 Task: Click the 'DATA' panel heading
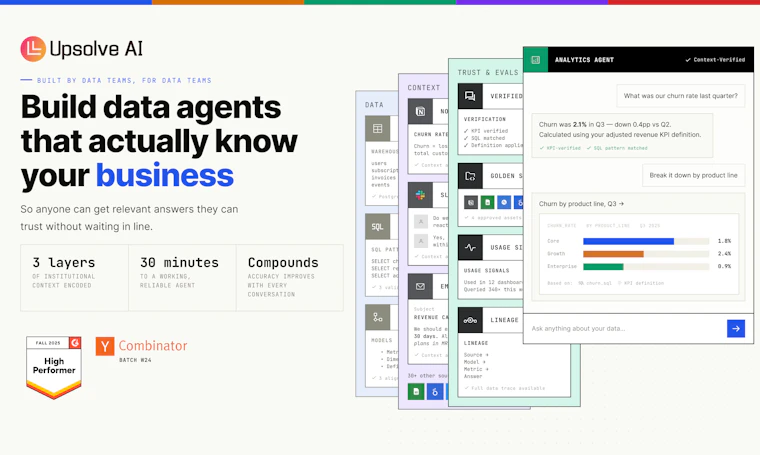(374, 105)
